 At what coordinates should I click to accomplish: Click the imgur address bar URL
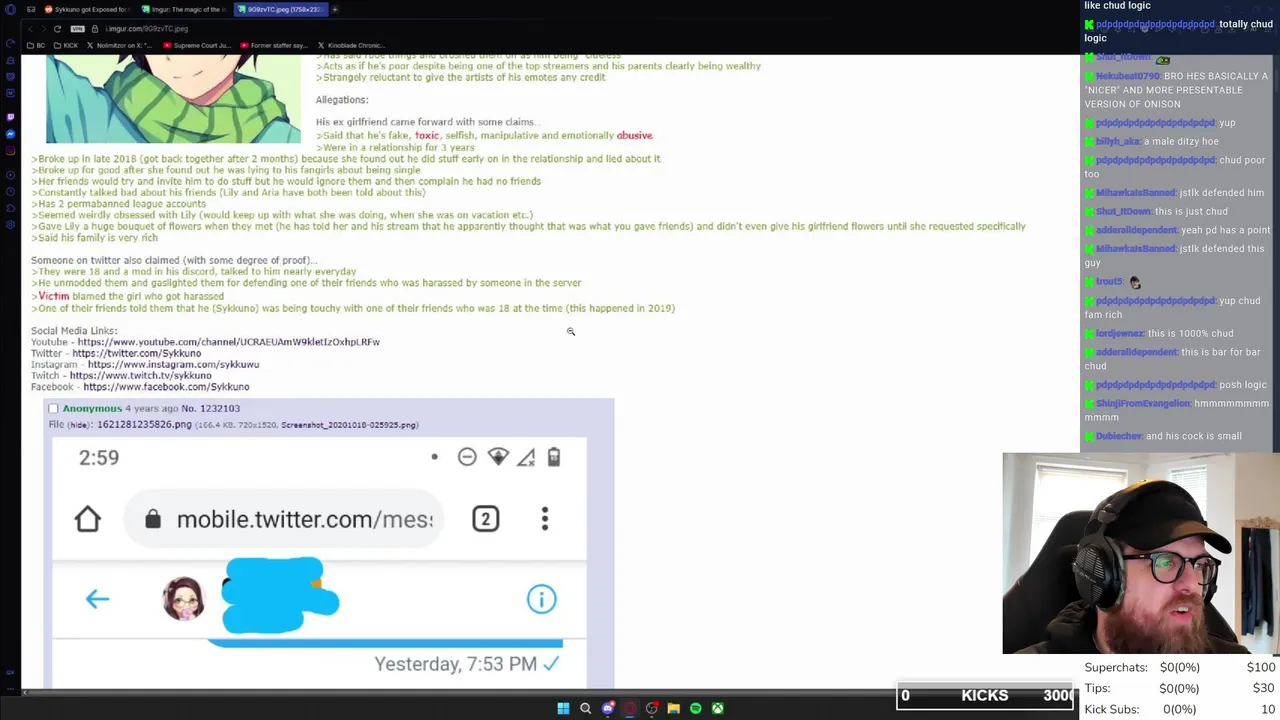click(x=147, y=28)
